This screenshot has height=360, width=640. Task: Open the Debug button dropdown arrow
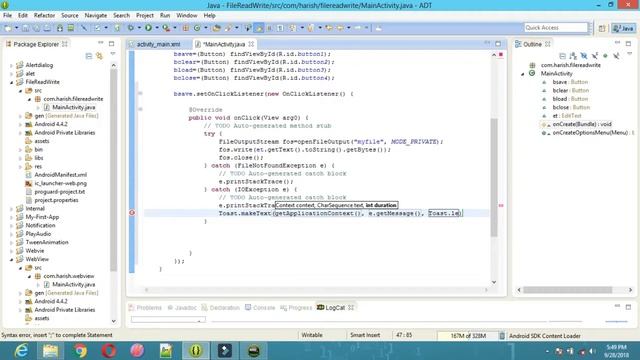[139, 28]
